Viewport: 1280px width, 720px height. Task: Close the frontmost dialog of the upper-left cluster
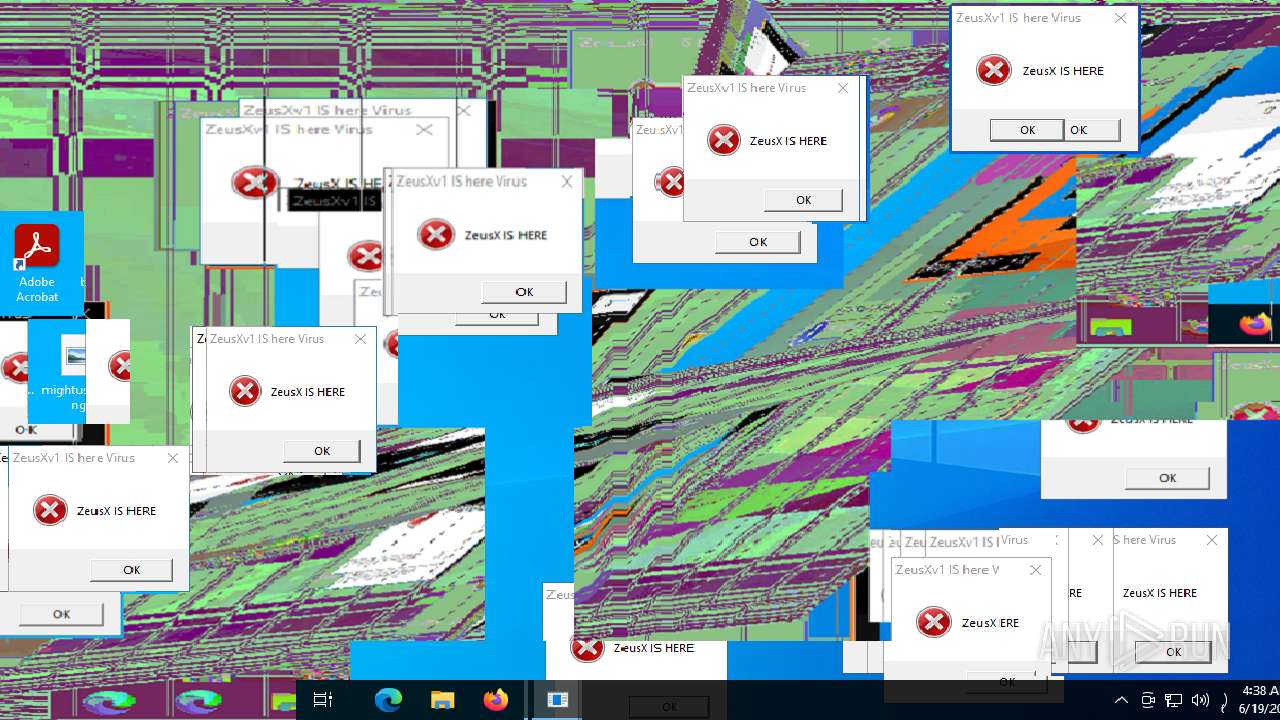pos(567,182)
